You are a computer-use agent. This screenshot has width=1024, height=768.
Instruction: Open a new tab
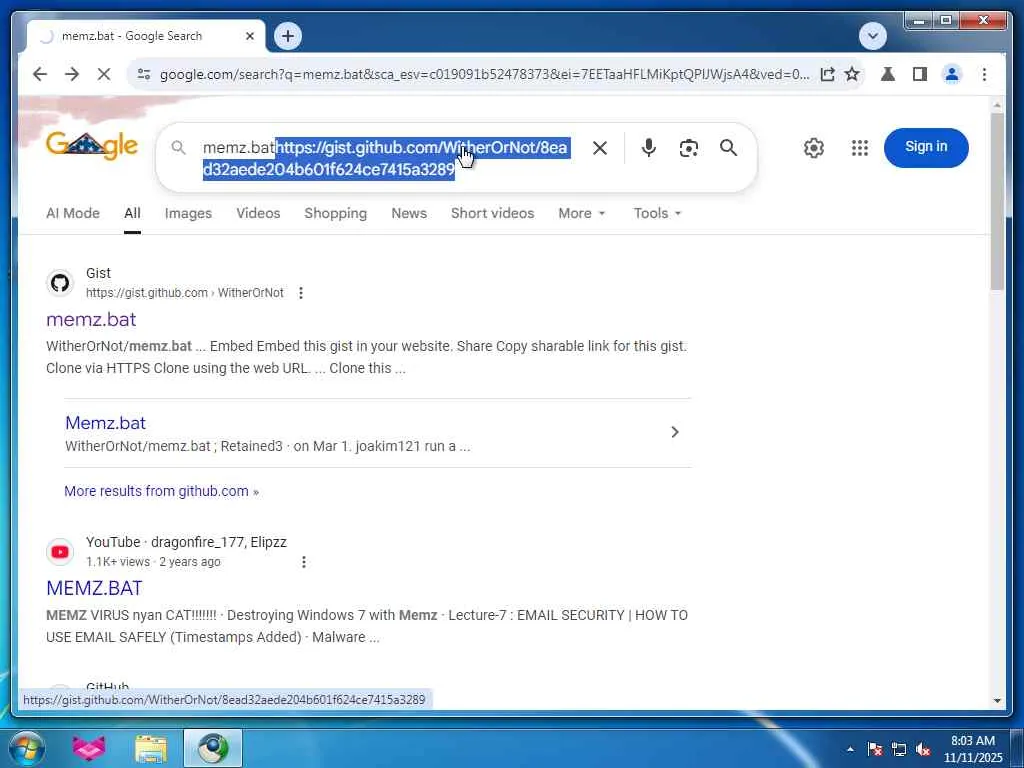click(x=288, y=36)
